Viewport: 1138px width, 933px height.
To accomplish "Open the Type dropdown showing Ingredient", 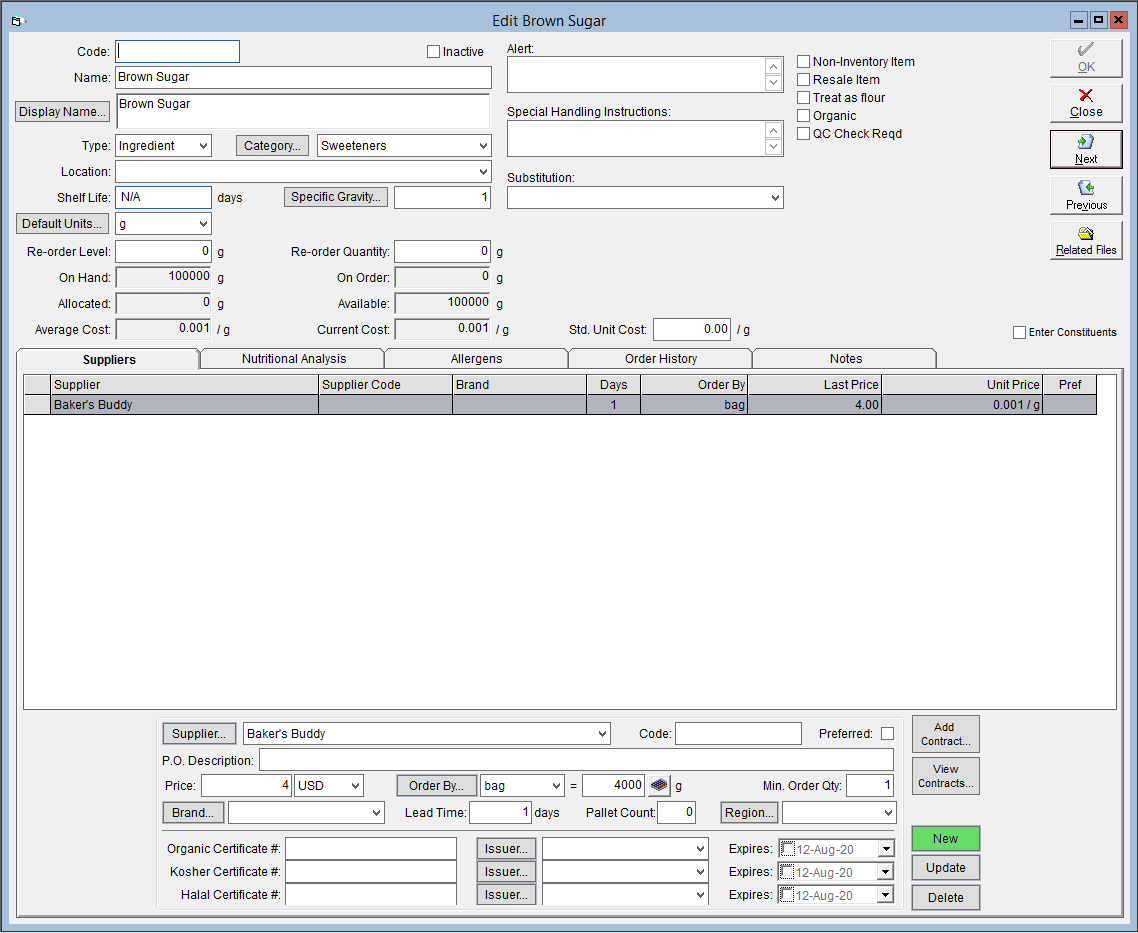I will coord(204,146).
